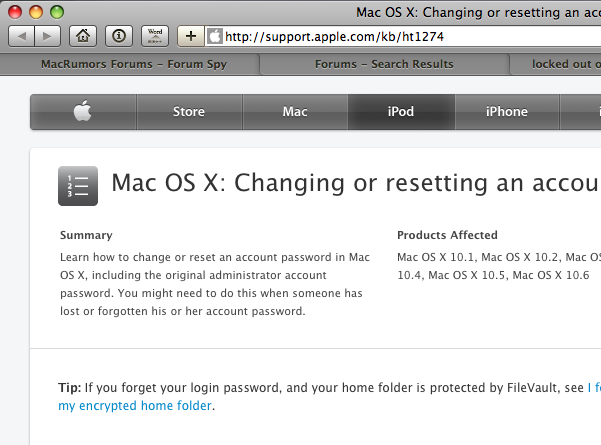Switch to Forums - Search Results tab
The image size is (601, 445).
point(384,63)
